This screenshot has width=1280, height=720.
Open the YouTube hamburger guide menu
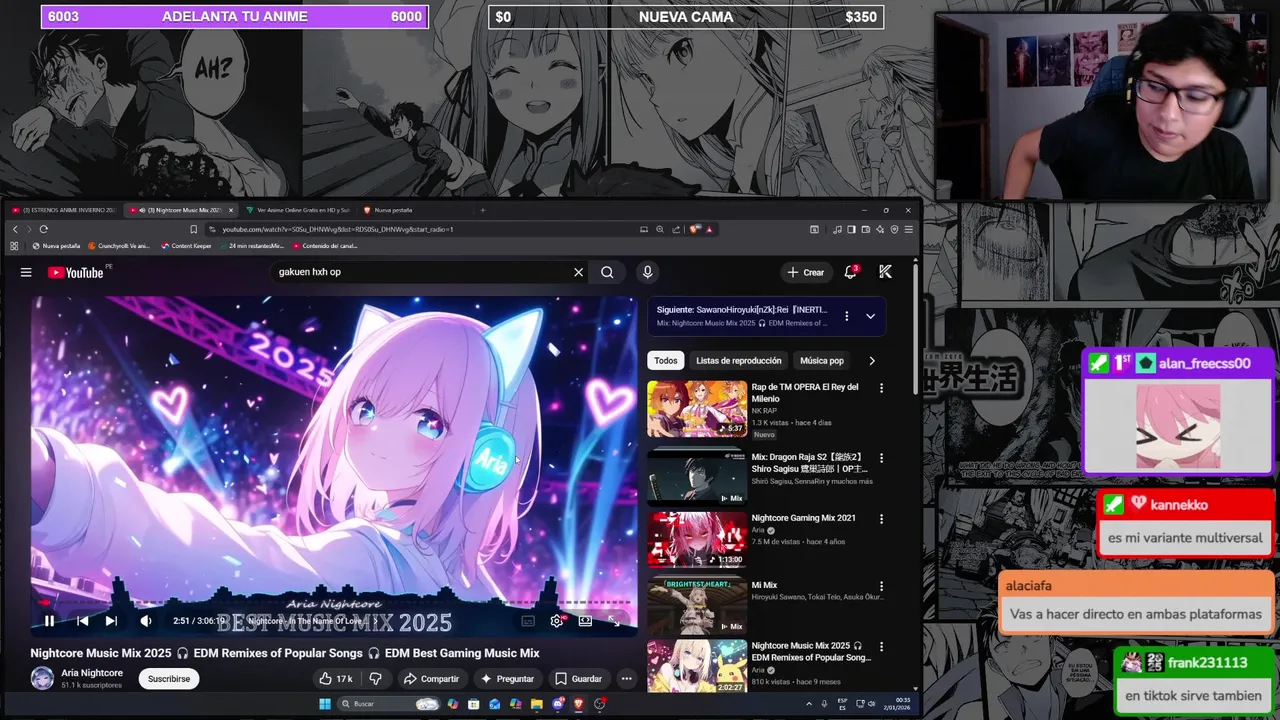(x=26, y=272)
